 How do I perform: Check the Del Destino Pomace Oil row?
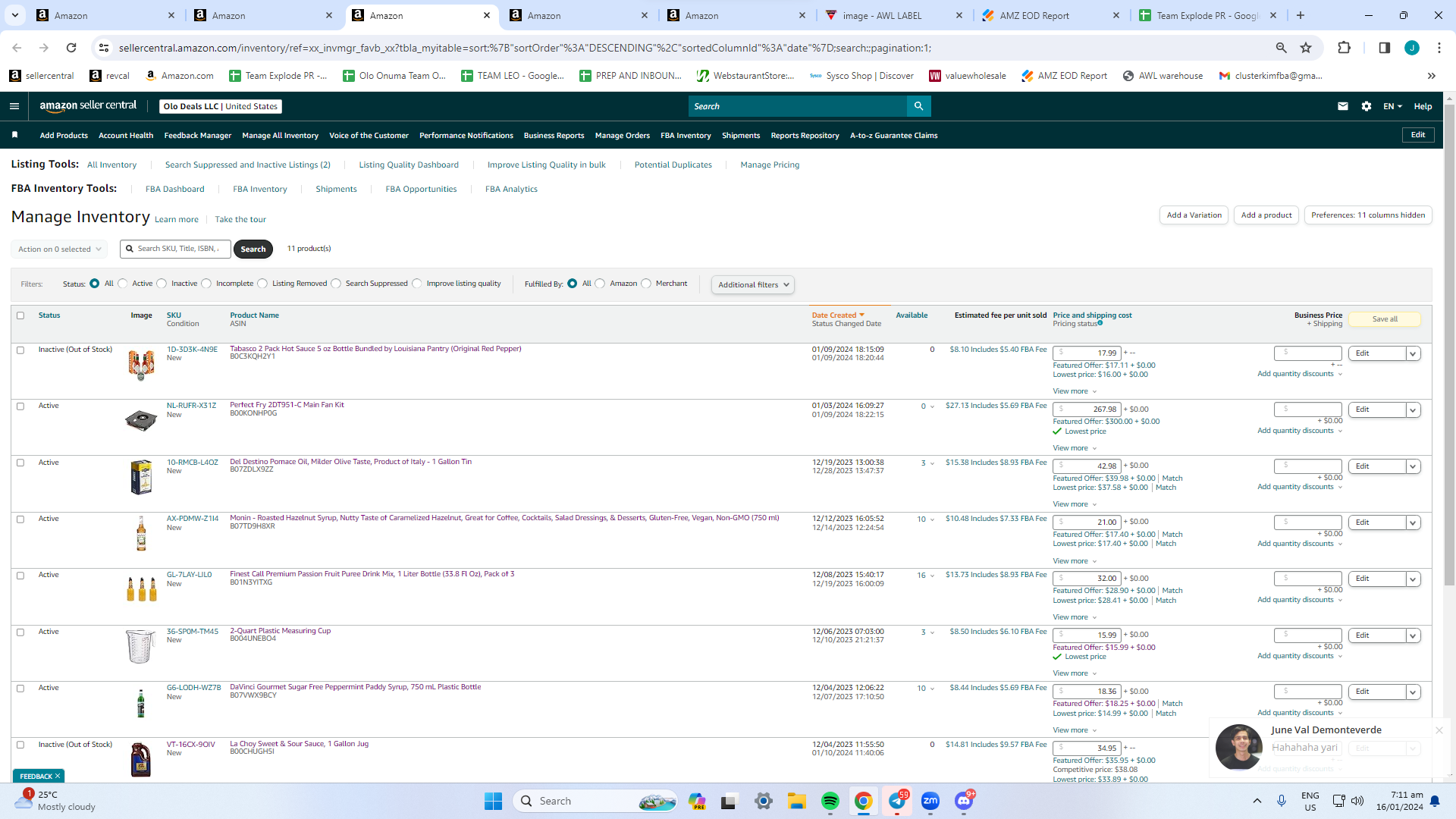pyautogui.click(x=20, y=463)
